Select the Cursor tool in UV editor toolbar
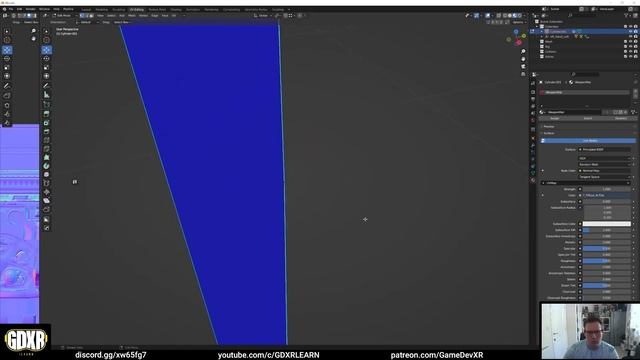The height and width of the screenshot is (360, 640). [7, 40]
